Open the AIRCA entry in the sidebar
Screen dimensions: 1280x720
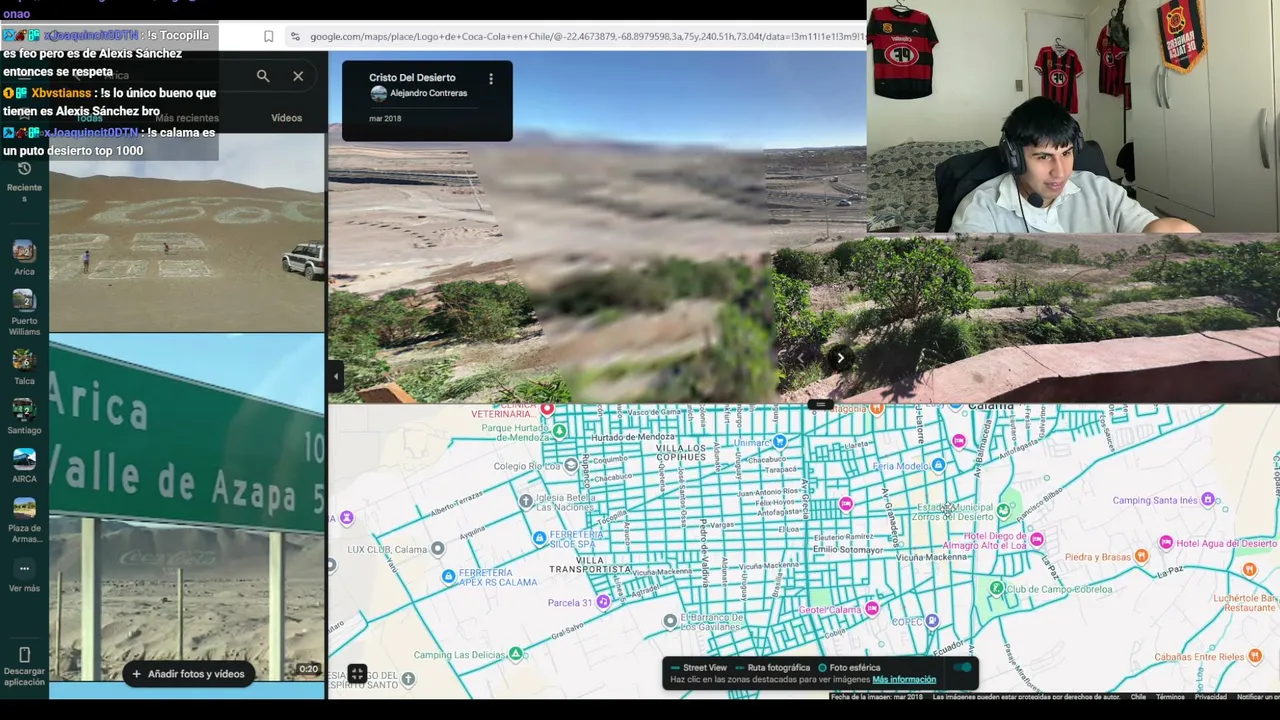(24, 465)
